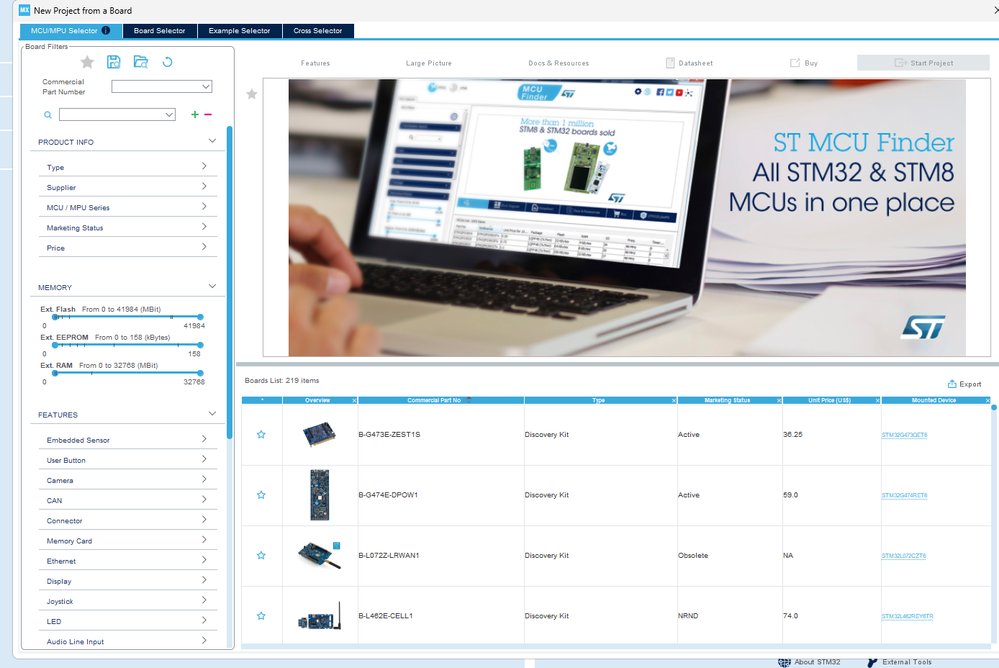Image resolution: width=999 pixels, height=668 pixels.
Task: Star the B-L462E-CELL1 board as favorite
Action: (x=261, y=616)
